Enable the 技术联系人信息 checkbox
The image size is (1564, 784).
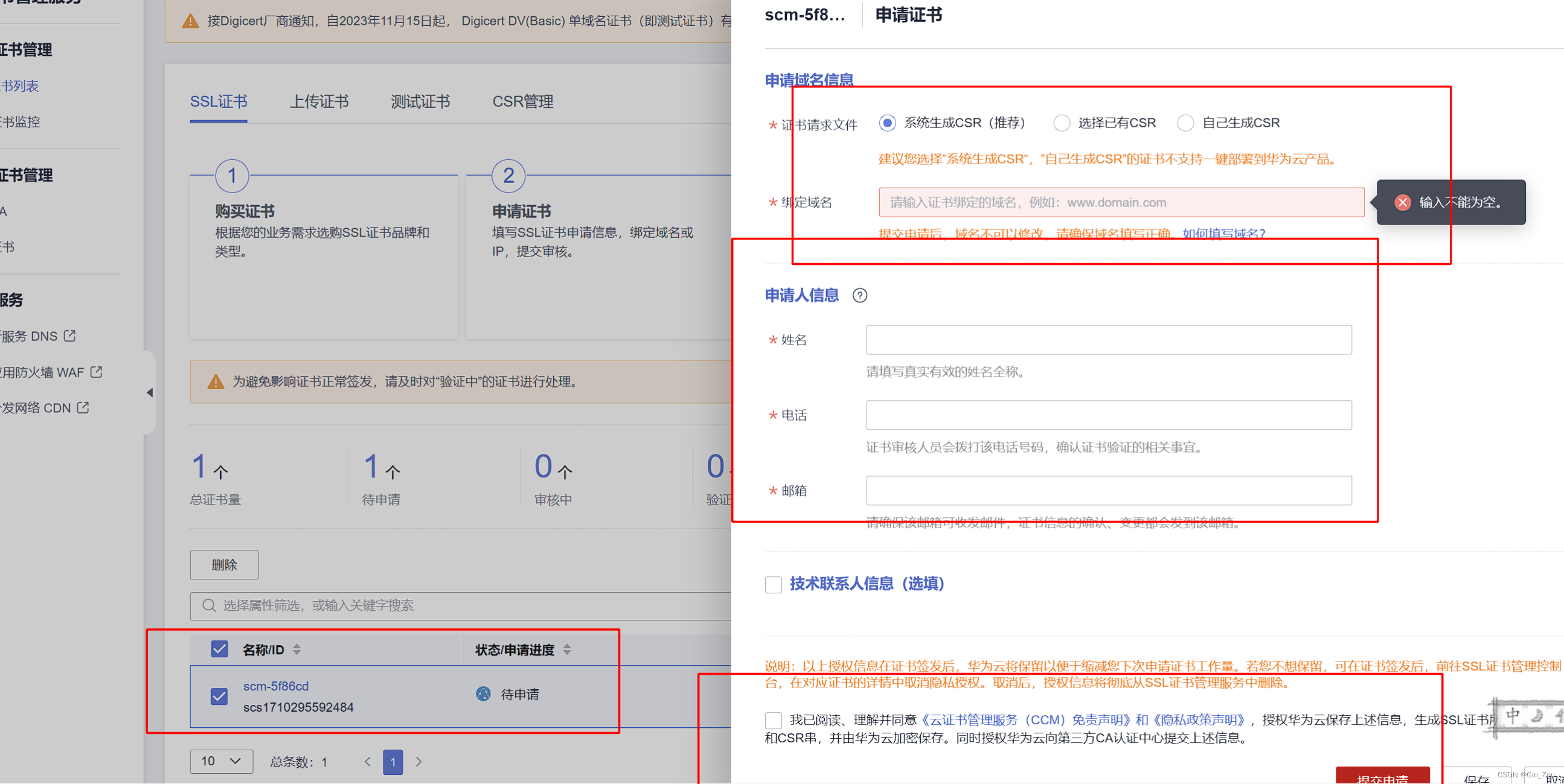pos(773,584)
